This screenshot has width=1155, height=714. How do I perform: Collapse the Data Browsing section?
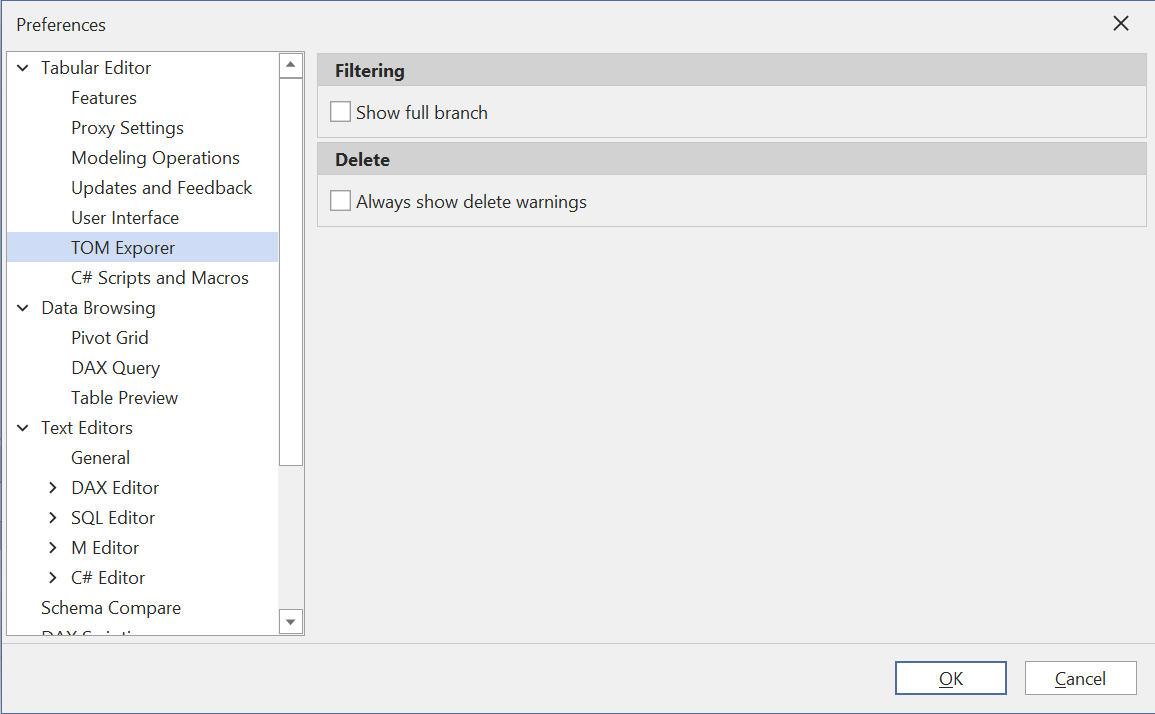[x=22, y=307]
